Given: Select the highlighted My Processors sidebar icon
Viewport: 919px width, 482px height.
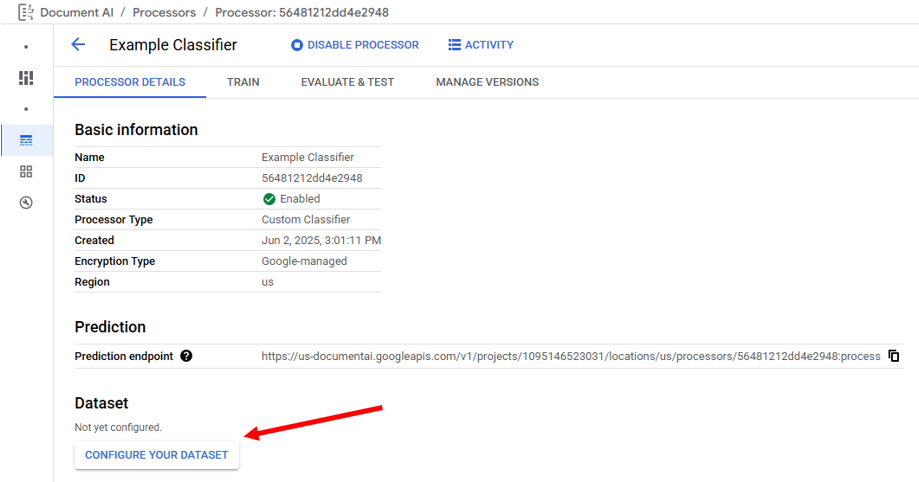Looking at the screenshot, I should (x=26, y=140).
